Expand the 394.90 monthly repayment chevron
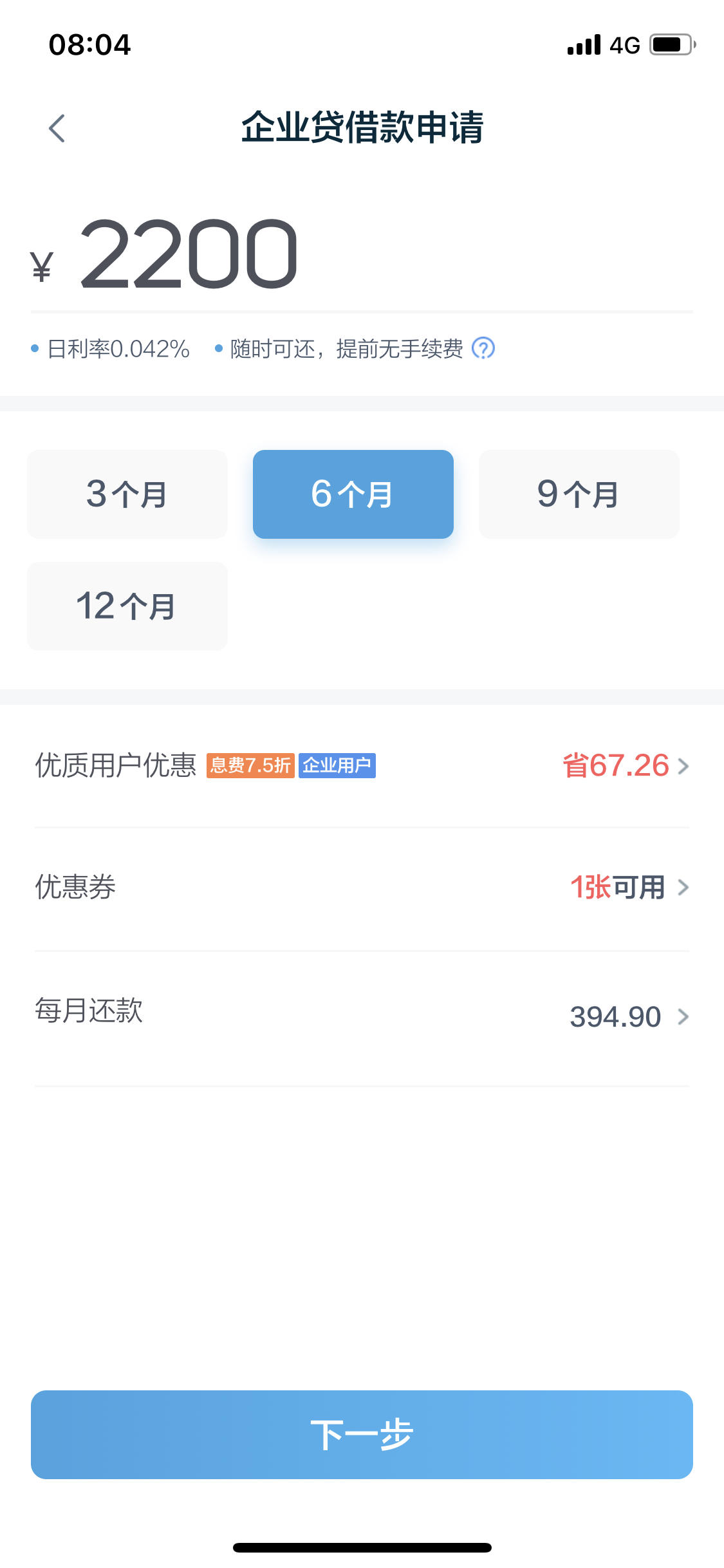 tap(683, 1017)
